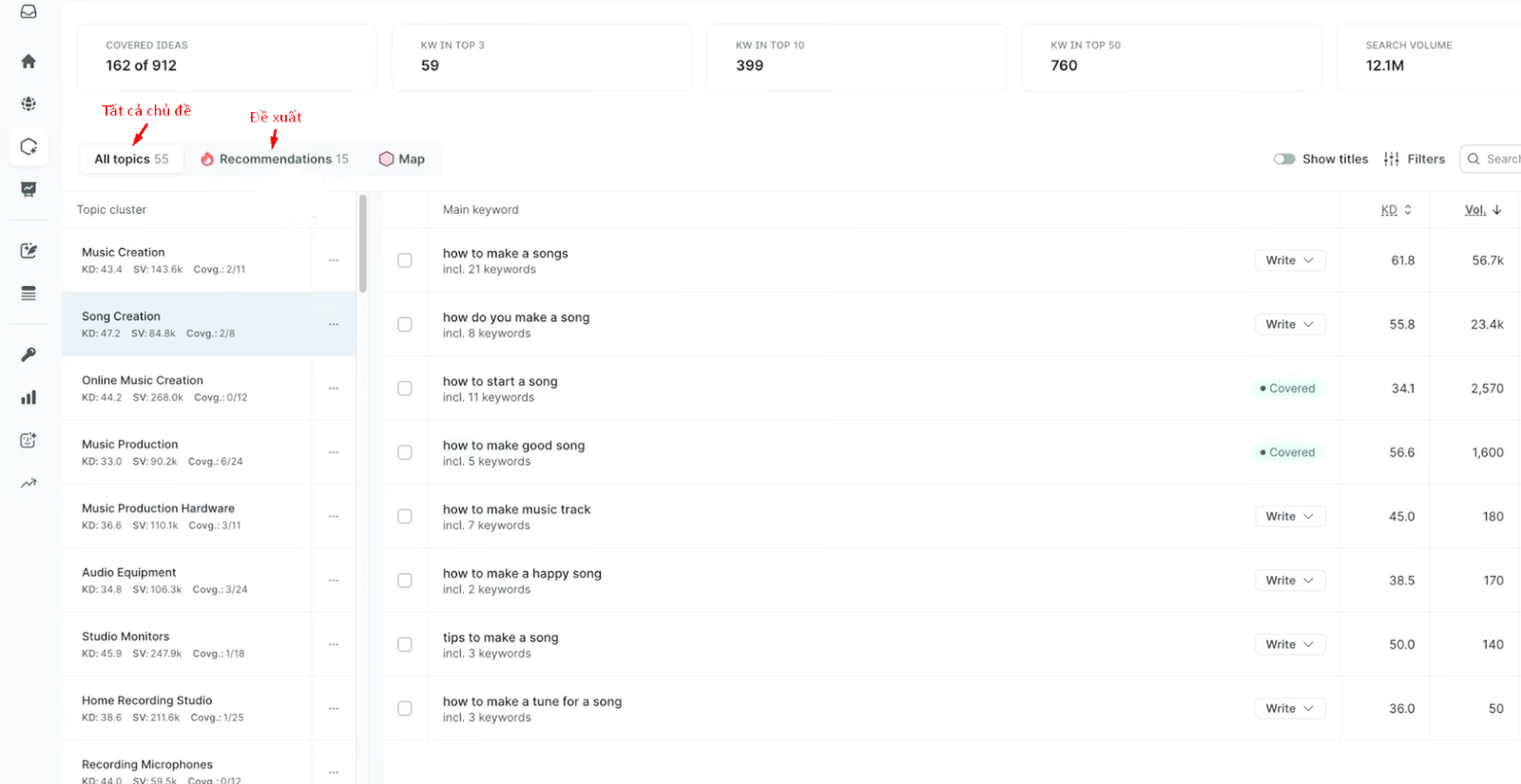
Task: Open the bar chart icon in the sidebar
Action: 29,397
